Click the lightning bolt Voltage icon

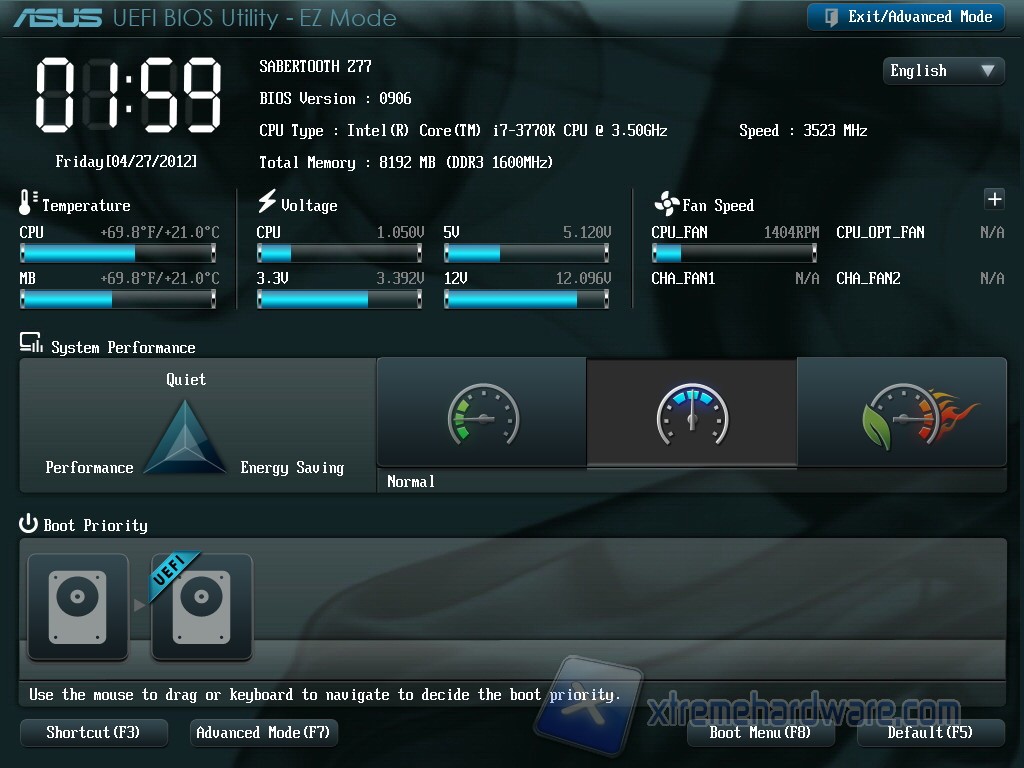pyautogui.click(x=267, y=202)
